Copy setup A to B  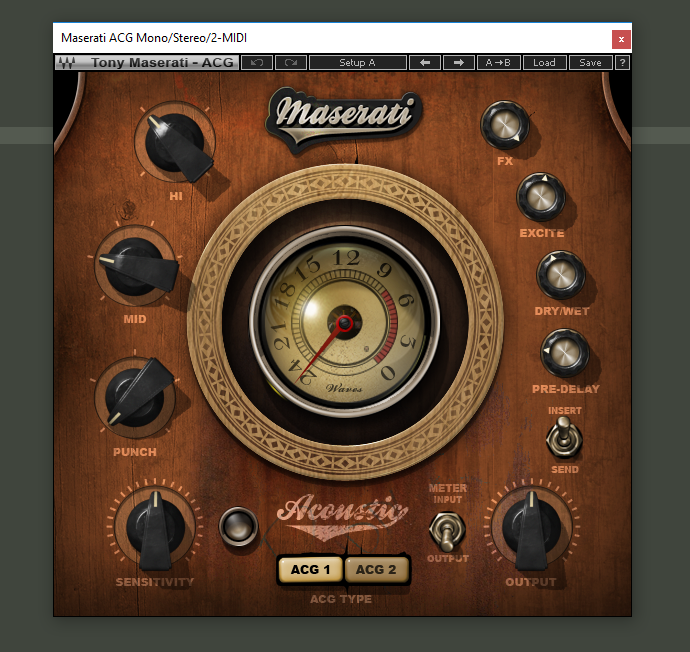coord(499,62)
